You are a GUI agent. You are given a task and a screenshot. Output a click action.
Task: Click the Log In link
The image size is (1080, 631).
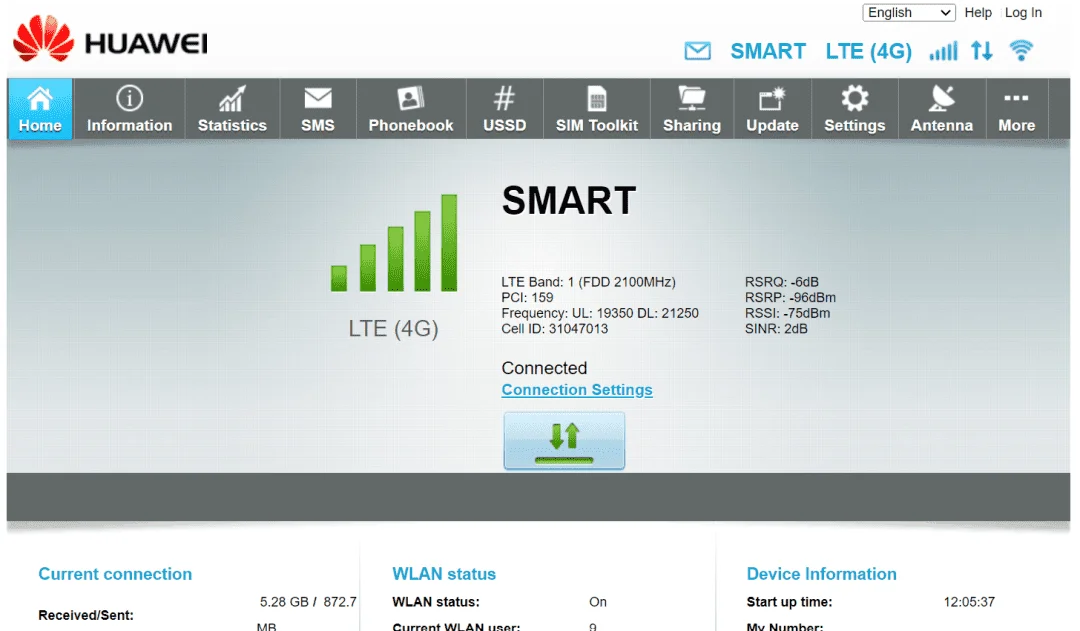pos(1024,12)
